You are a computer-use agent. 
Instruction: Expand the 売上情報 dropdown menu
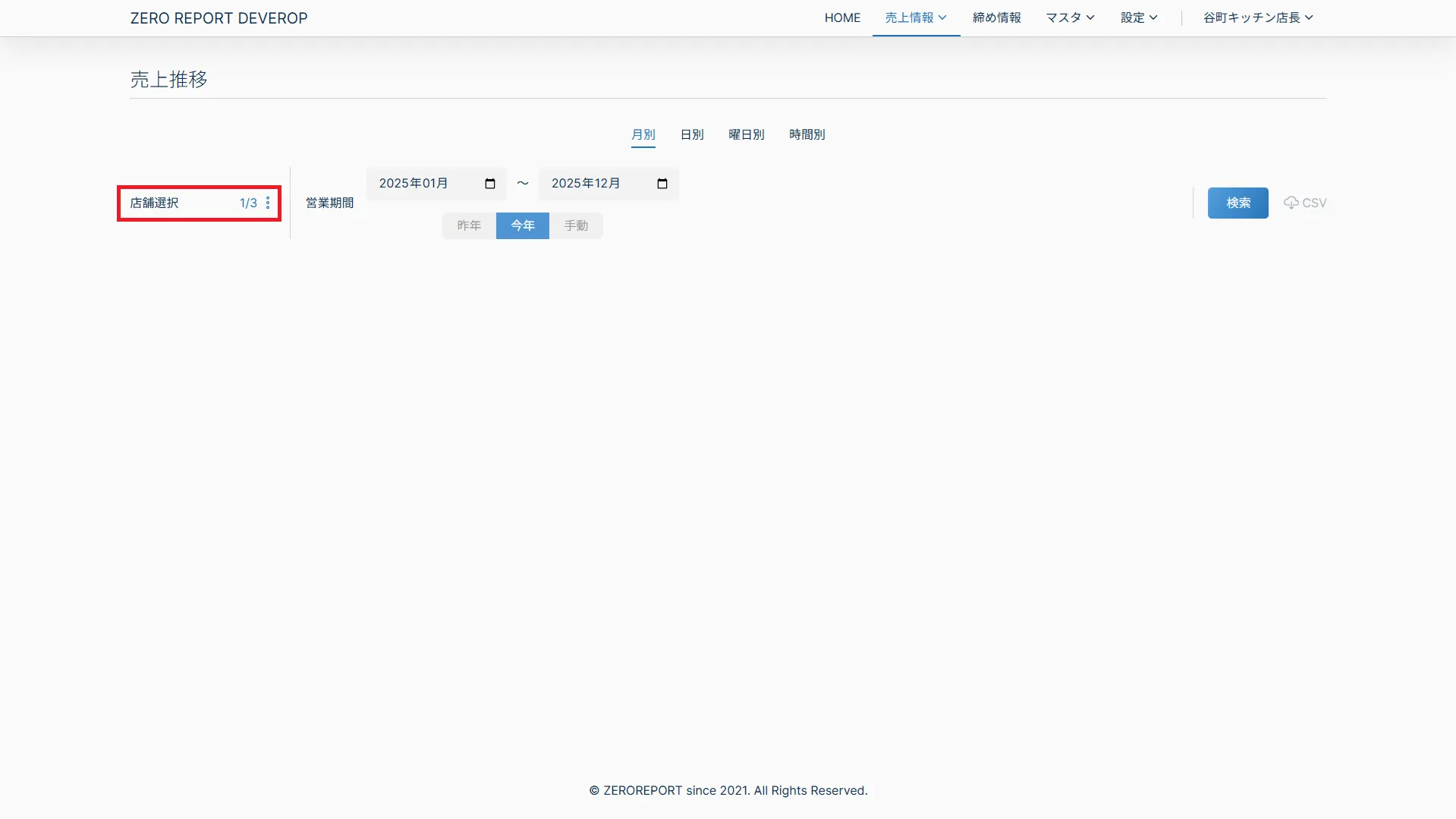(x=916, y=17)
